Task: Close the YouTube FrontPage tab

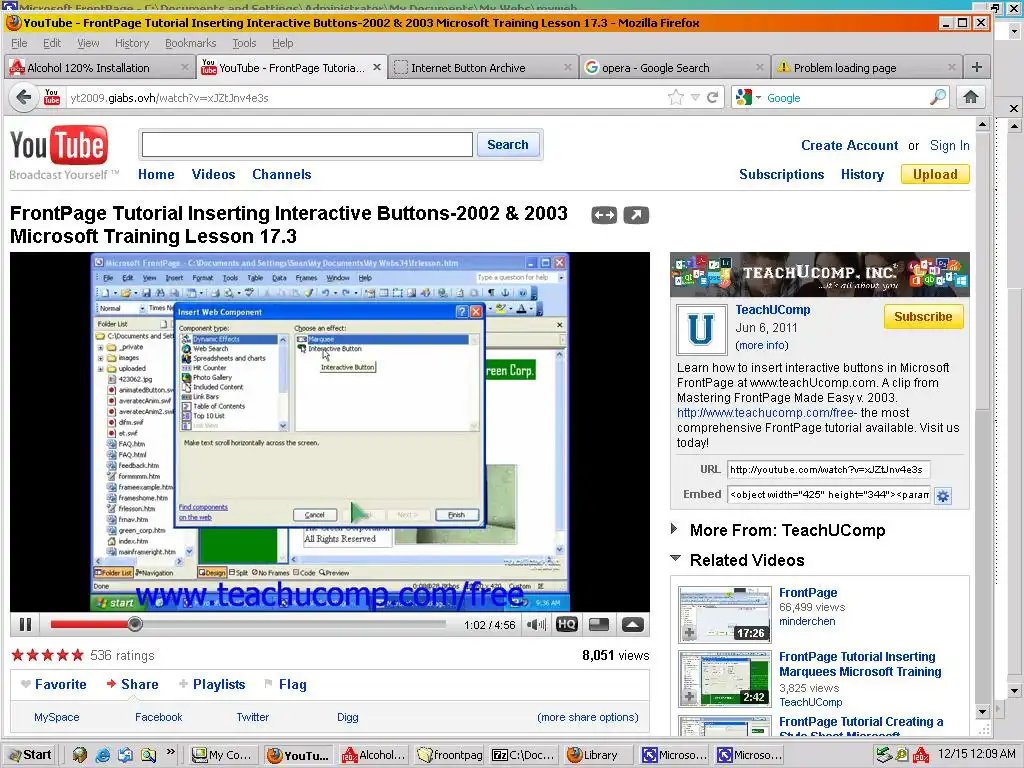Action: (x=377, y=67)
